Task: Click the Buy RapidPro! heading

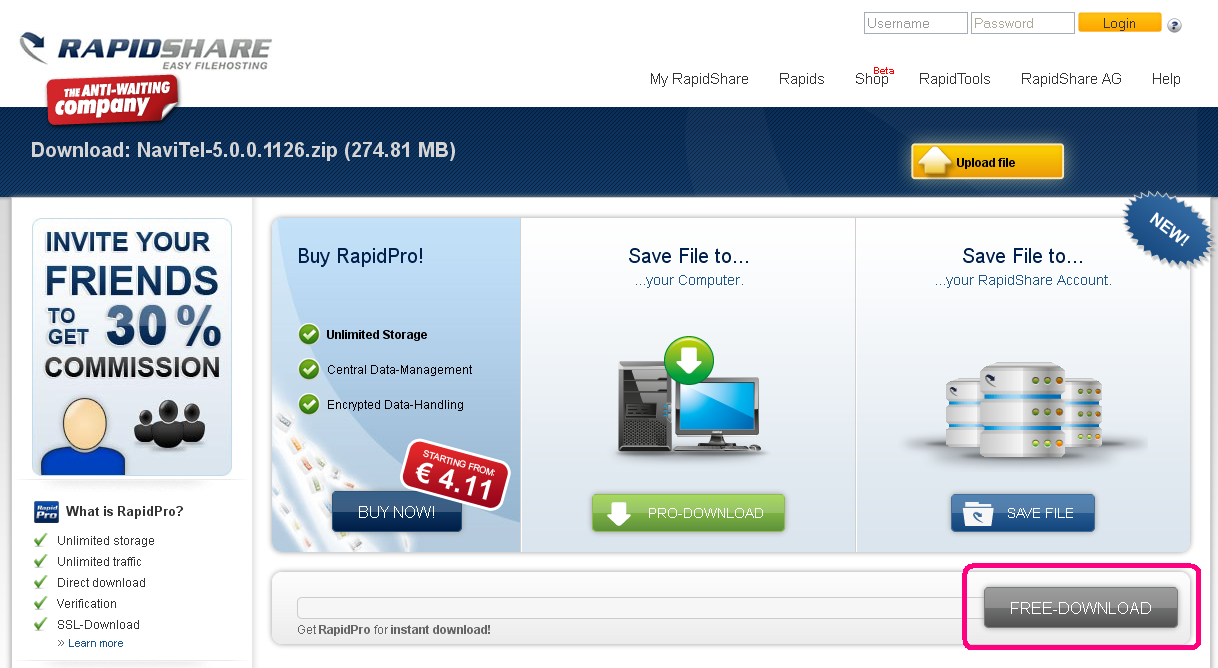Action: pos(361,256)
